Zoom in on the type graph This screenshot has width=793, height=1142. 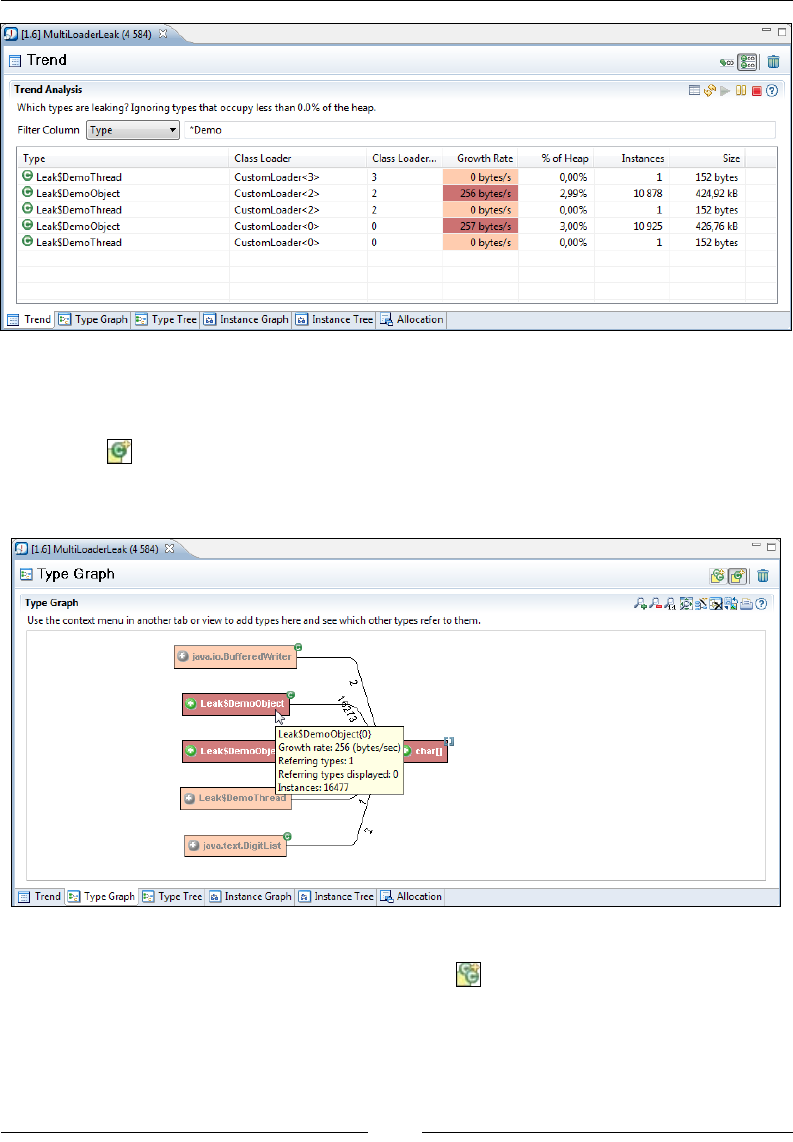click(640, 604)
